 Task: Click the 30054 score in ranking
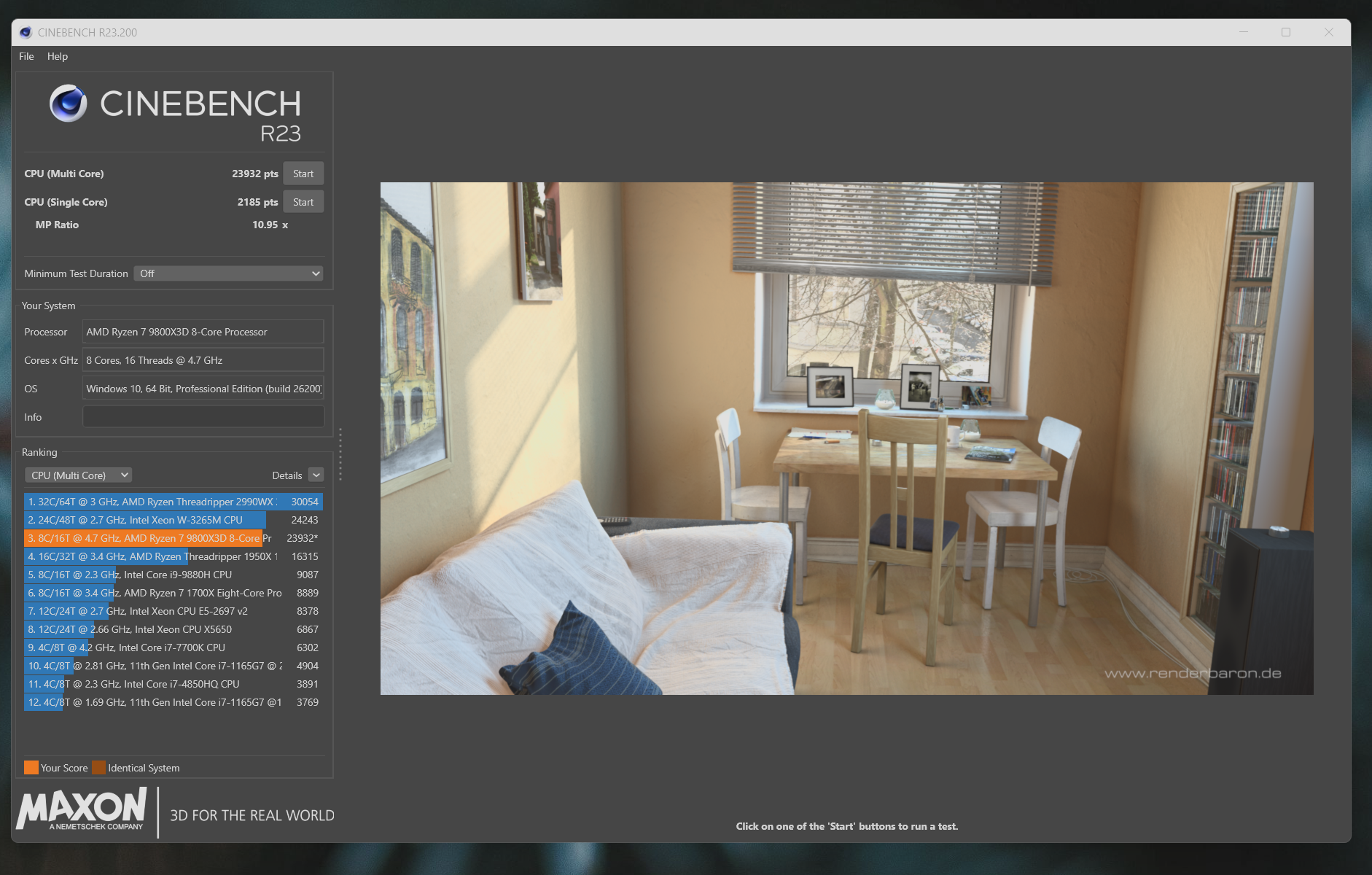point(305,502)
